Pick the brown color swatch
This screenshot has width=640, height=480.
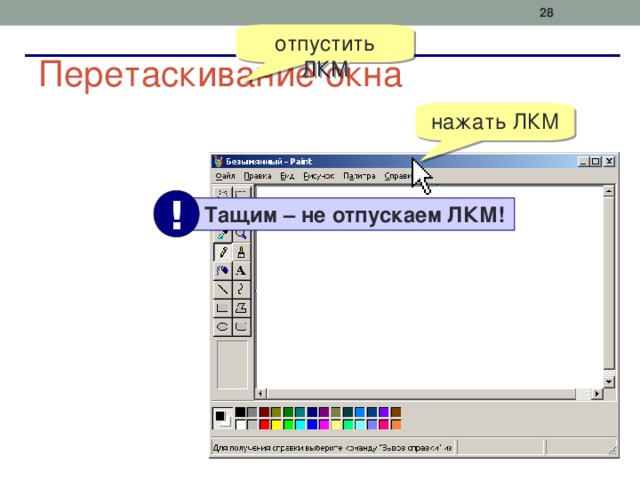tap(396, 412)
